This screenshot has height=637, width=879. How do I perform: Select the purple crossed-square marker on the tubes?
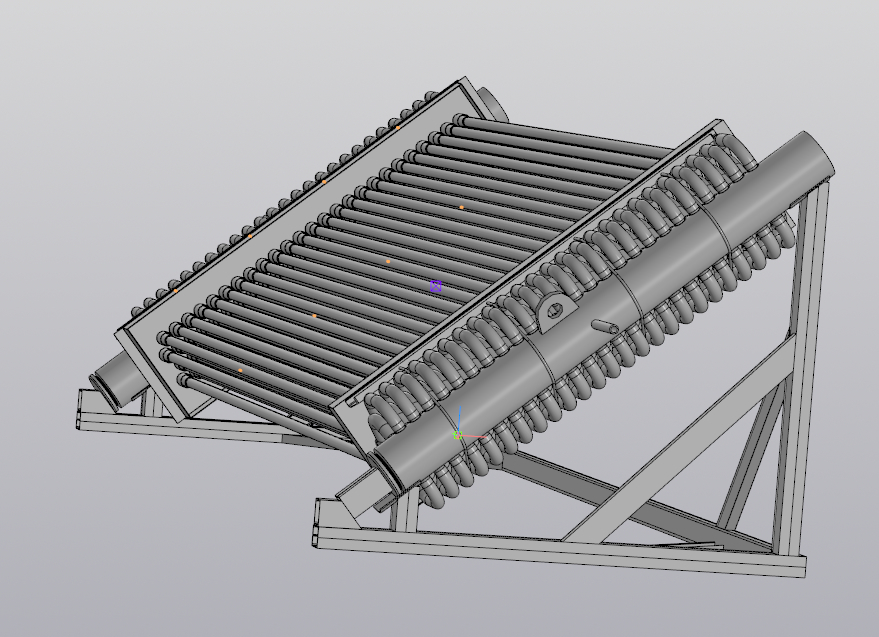pyautogui.click(x=436, y=287)
